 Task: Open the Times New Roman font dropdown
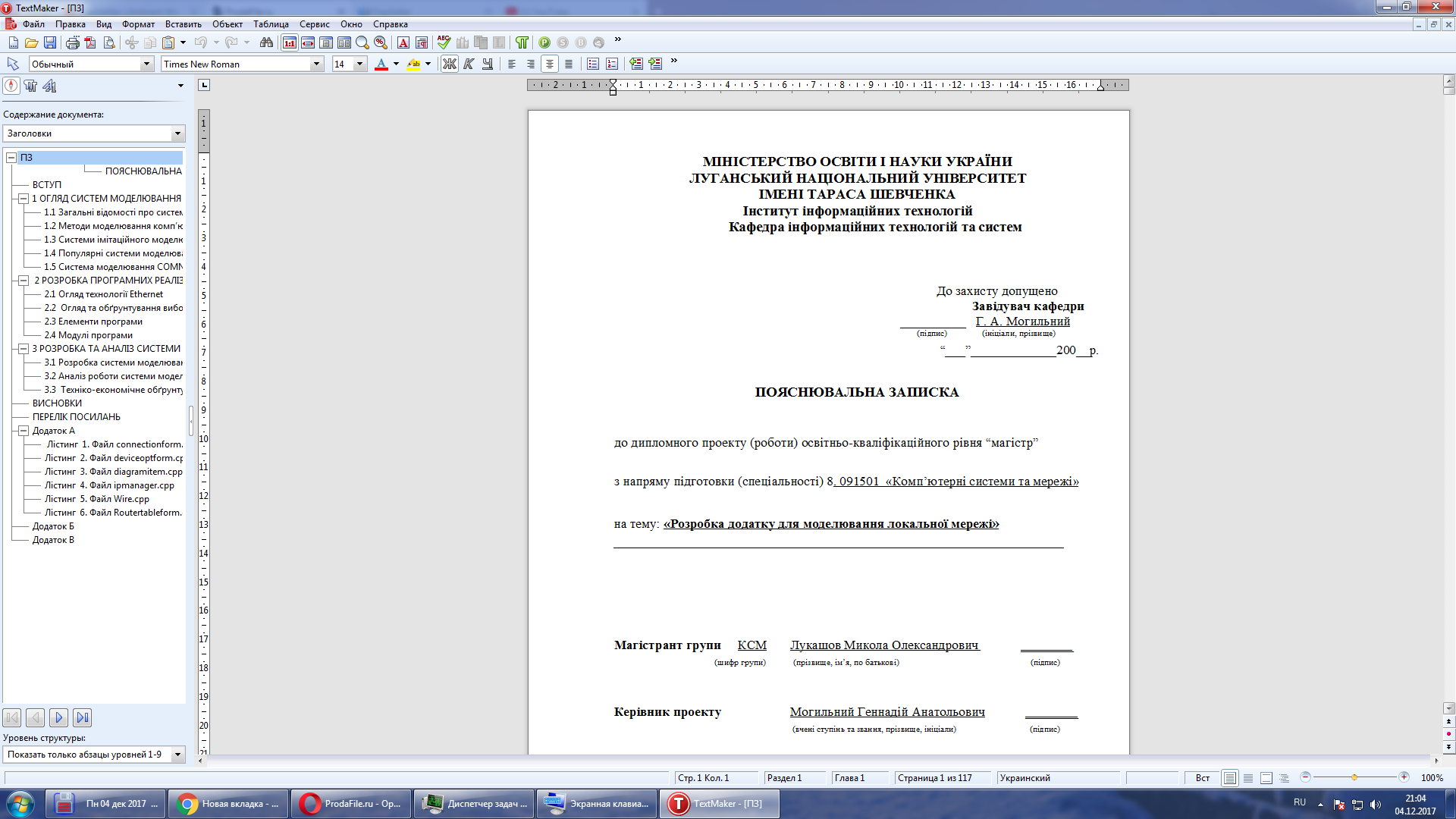click(x=316, y=64)
